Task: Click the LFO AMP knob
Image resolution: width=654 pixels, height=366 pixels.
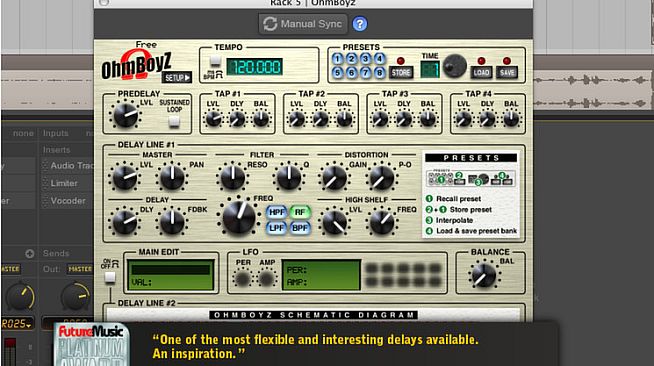Action: coord(267,278)
